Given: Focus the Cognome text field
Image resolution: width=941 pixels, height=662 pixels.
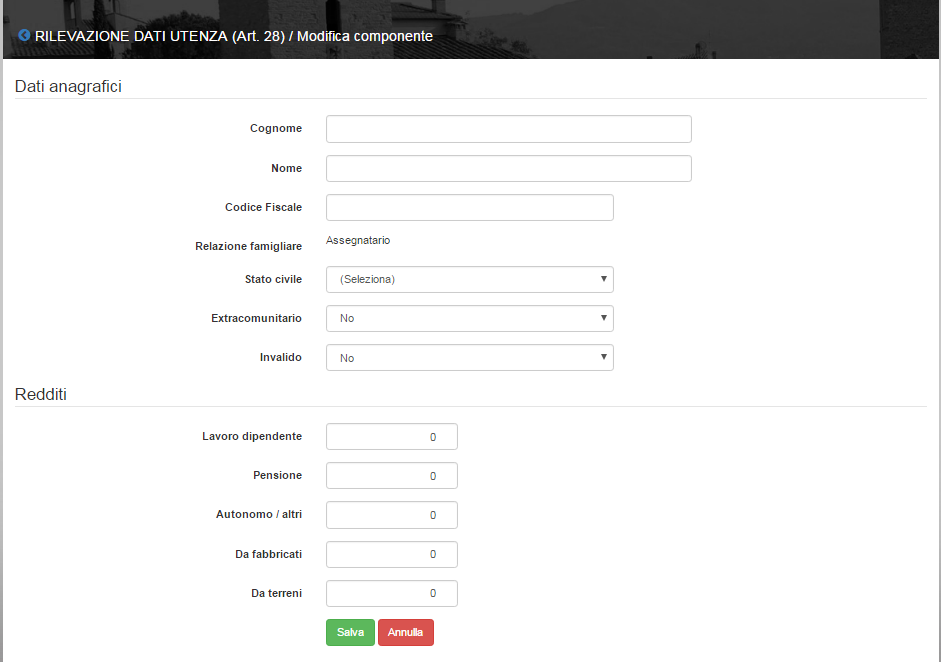Looking at the screenshot, I should coord(508,129).
